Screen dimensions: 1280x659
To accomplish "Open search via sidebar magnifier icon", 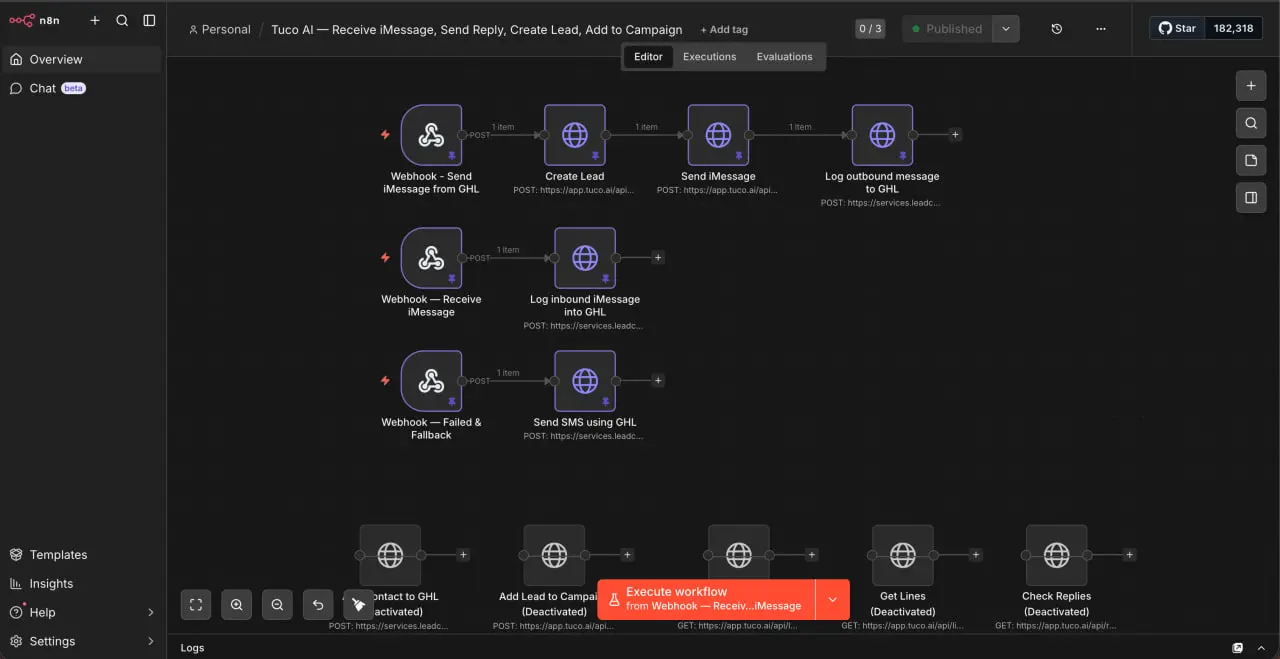I will [x=122, y=20].
